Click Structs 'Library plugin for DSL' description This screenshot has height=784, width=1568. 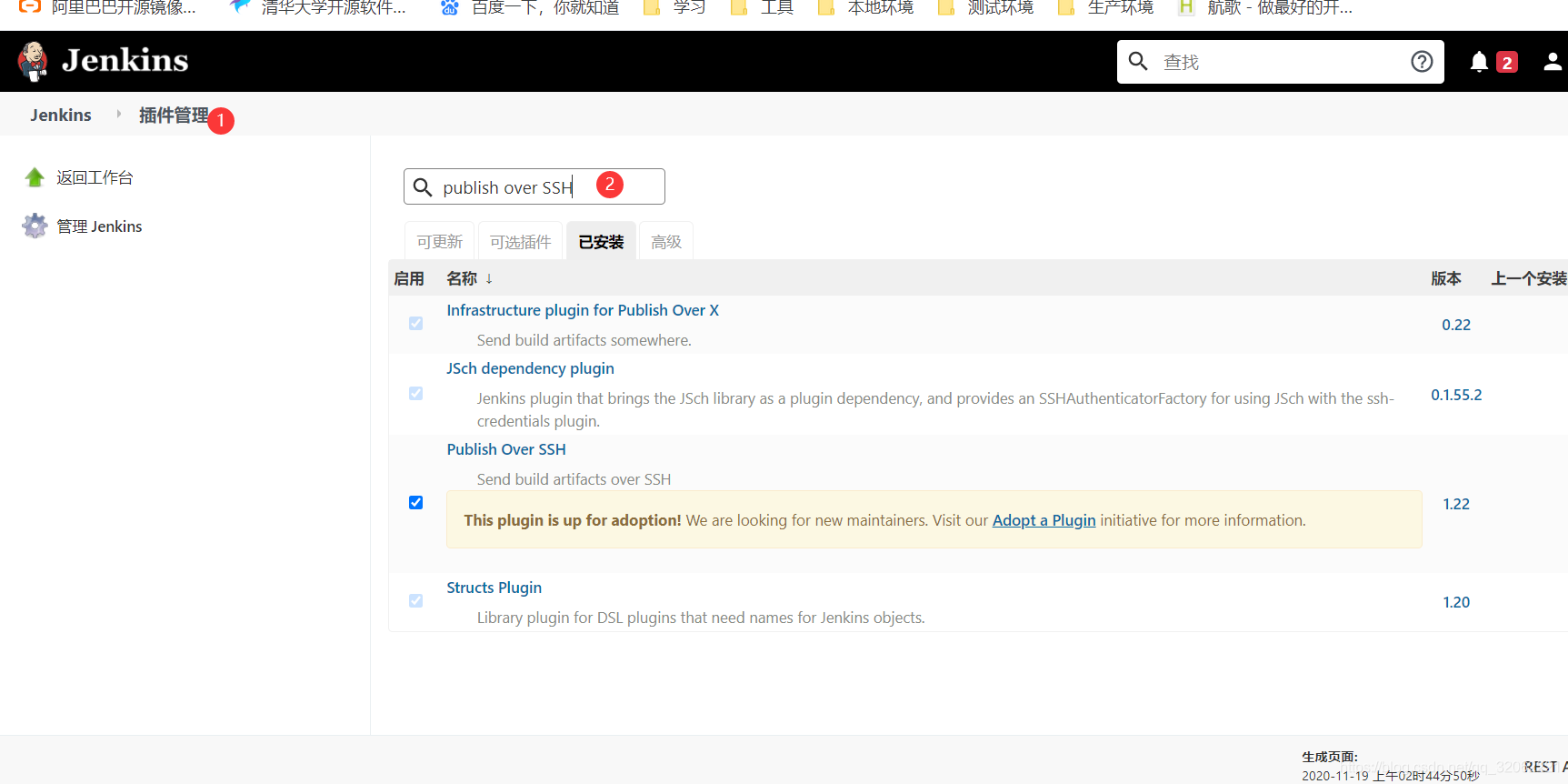(701, 618)
